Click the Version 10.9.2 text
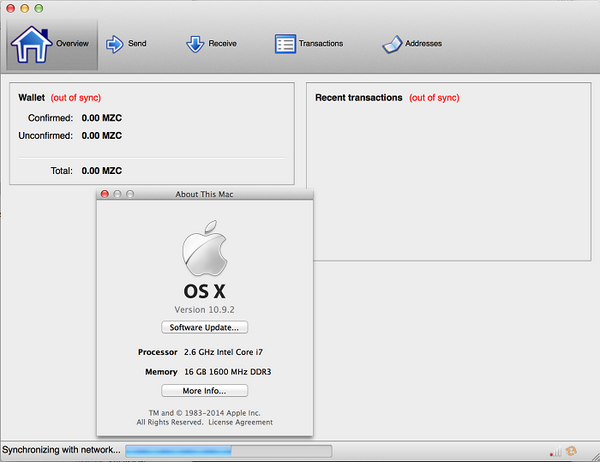The image size is (600, 462). pyautogui.click(x=204, y=310)
